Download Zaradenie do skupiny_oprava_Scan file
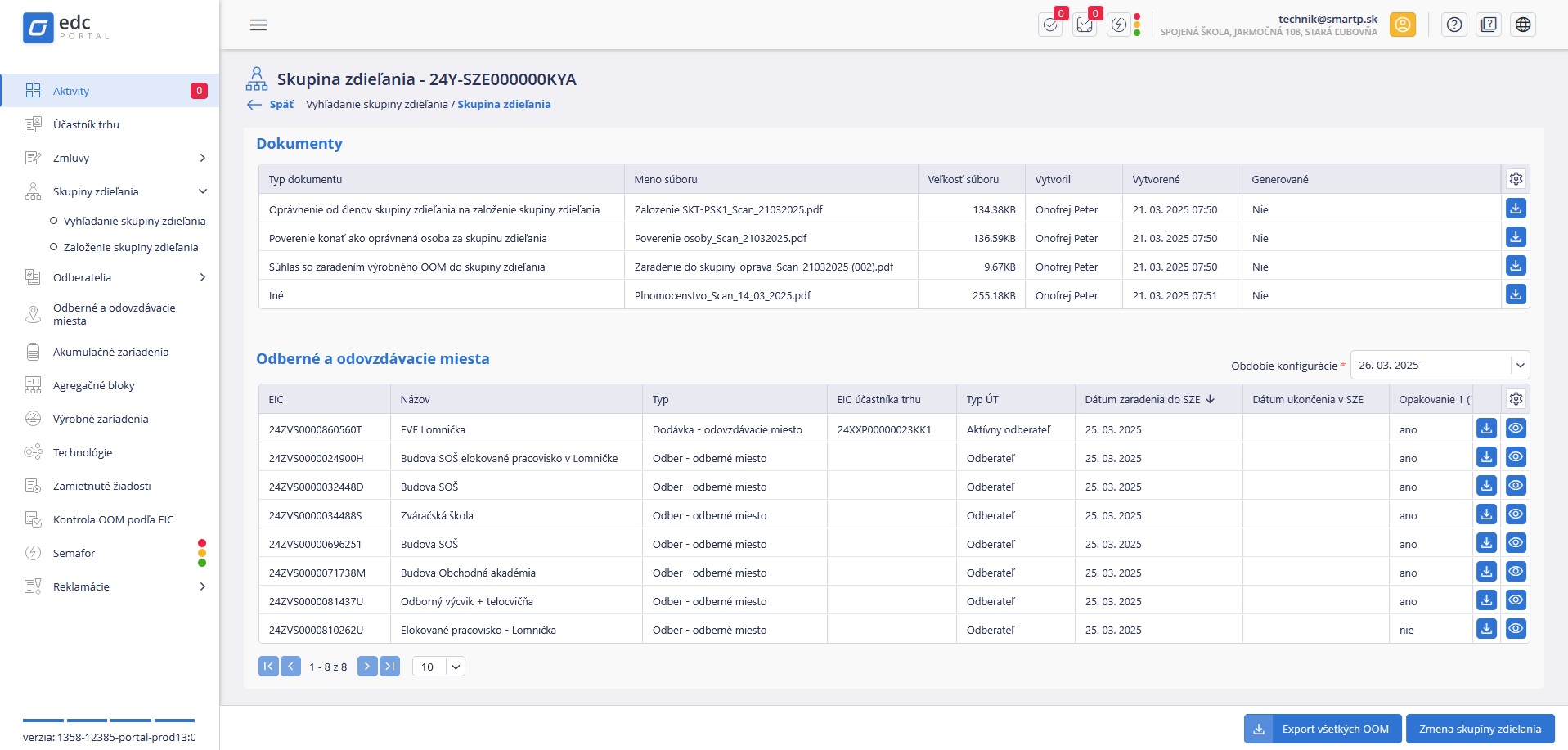The height and width of the screenshot is (750, 1568). click(x=1516, y=266)
